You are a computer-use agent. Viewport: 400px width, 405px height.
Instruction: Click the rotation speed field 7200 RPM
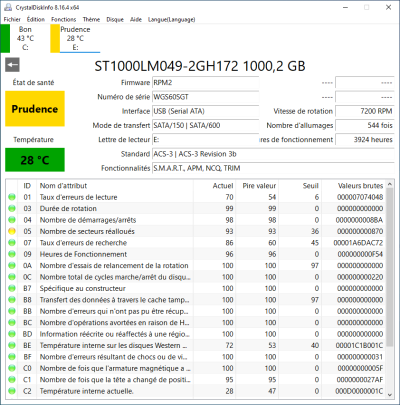pos(365,111)
